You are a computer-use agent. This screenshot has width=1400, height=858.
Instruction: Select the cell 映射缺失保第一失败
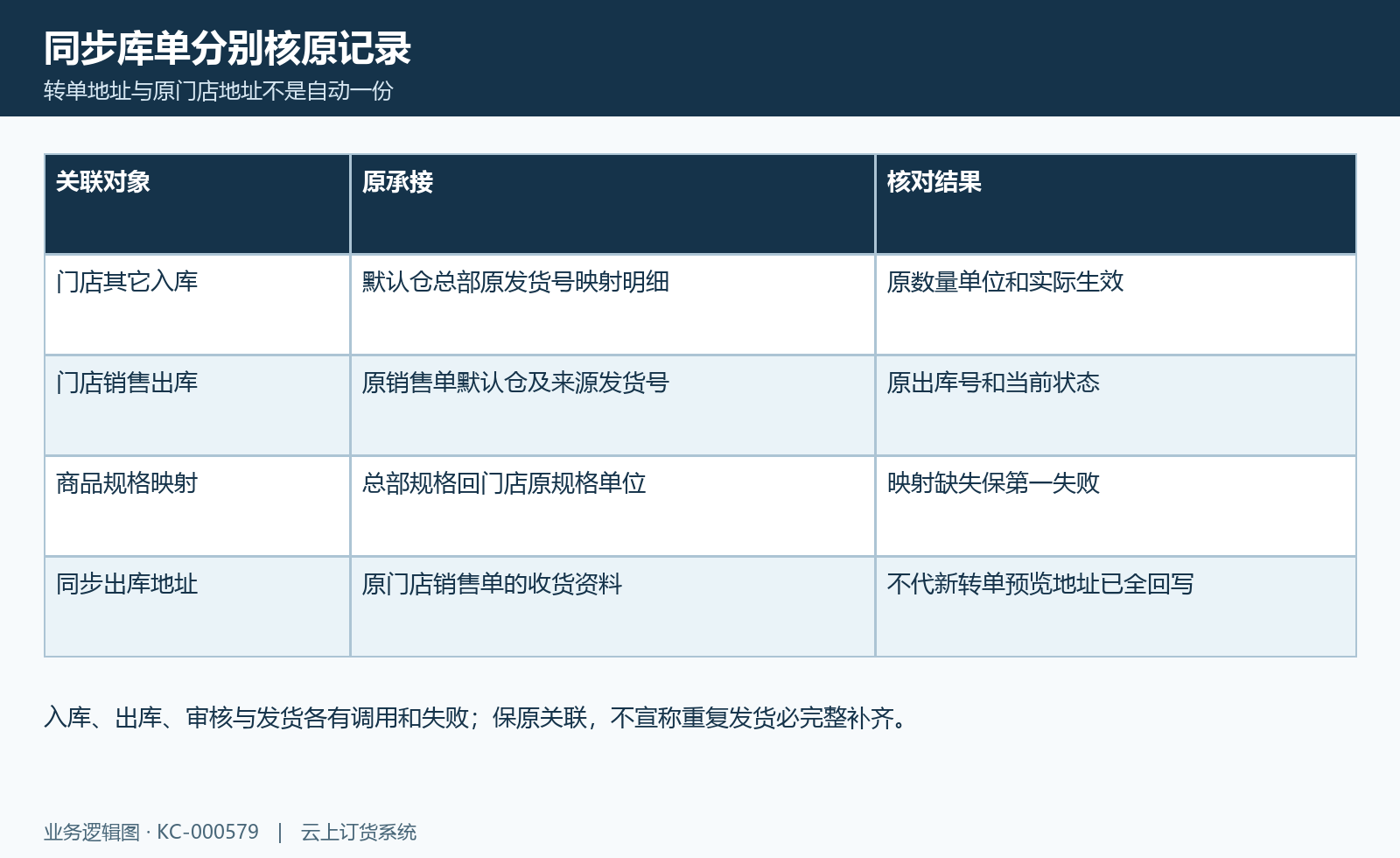(1116, 506)
